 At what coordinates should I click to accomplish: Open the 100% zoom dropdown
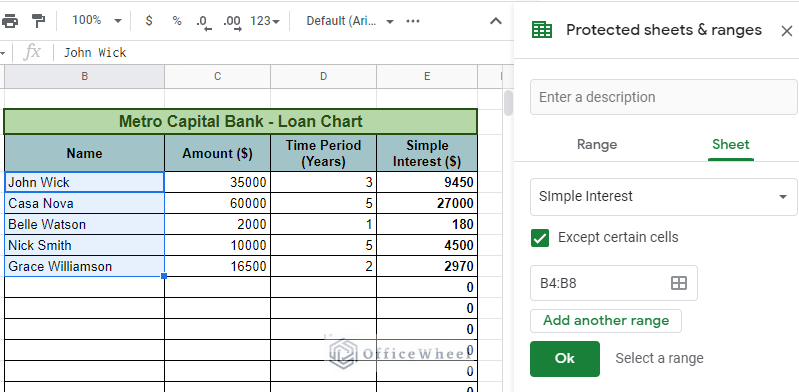click(x=96, y=21)
